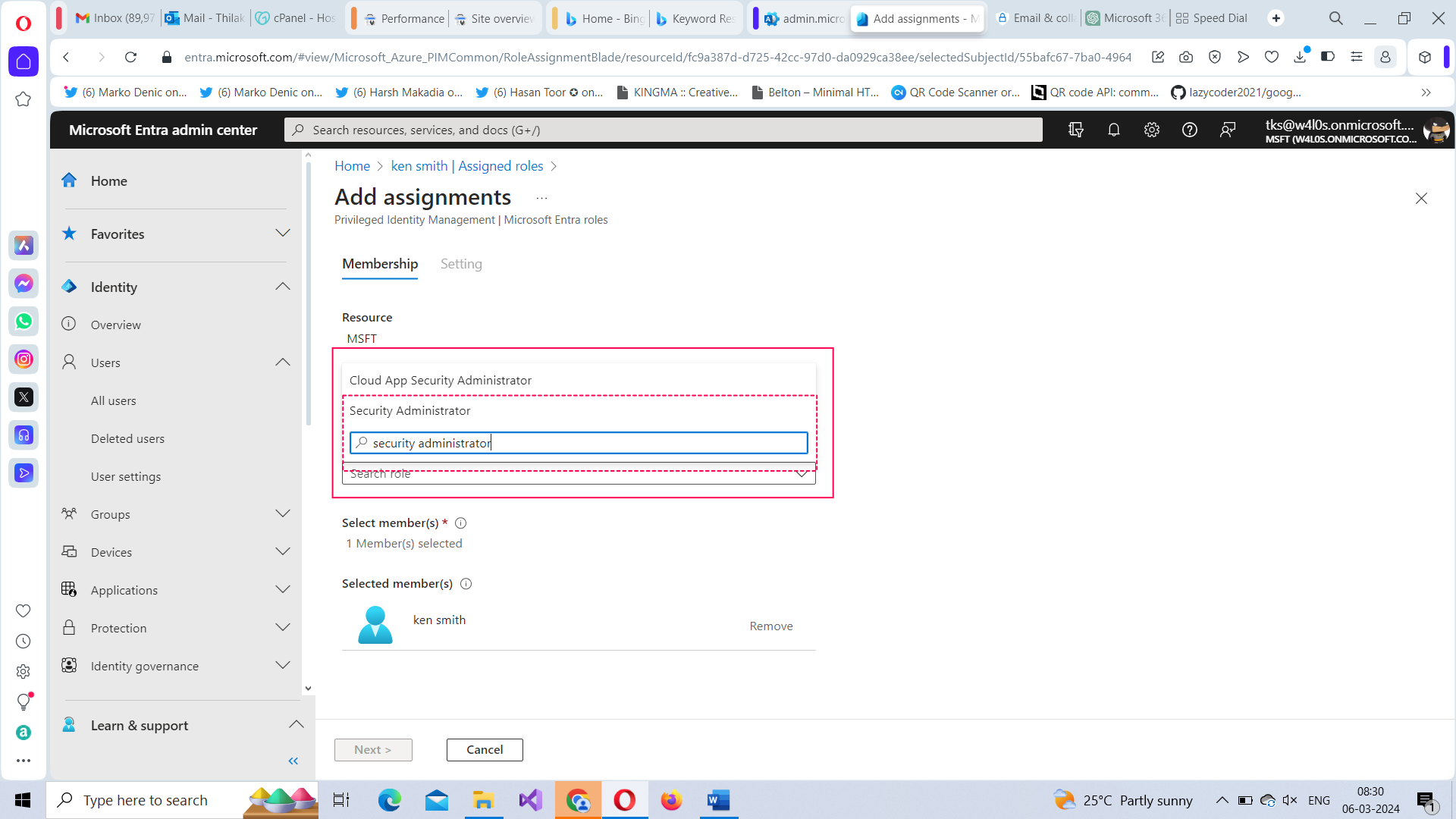Switch to the Setting tab
The width and height of the screenshot is (1456, 819).
click(461, 264)
